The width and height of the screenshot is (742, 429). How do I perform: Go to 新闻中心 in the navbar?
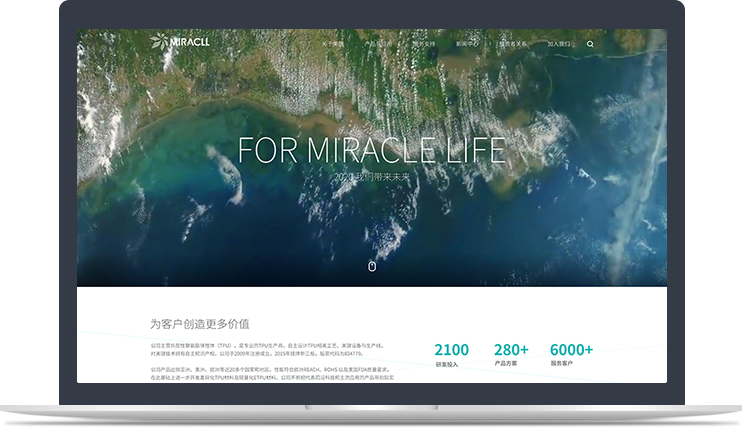coord(467,44)
